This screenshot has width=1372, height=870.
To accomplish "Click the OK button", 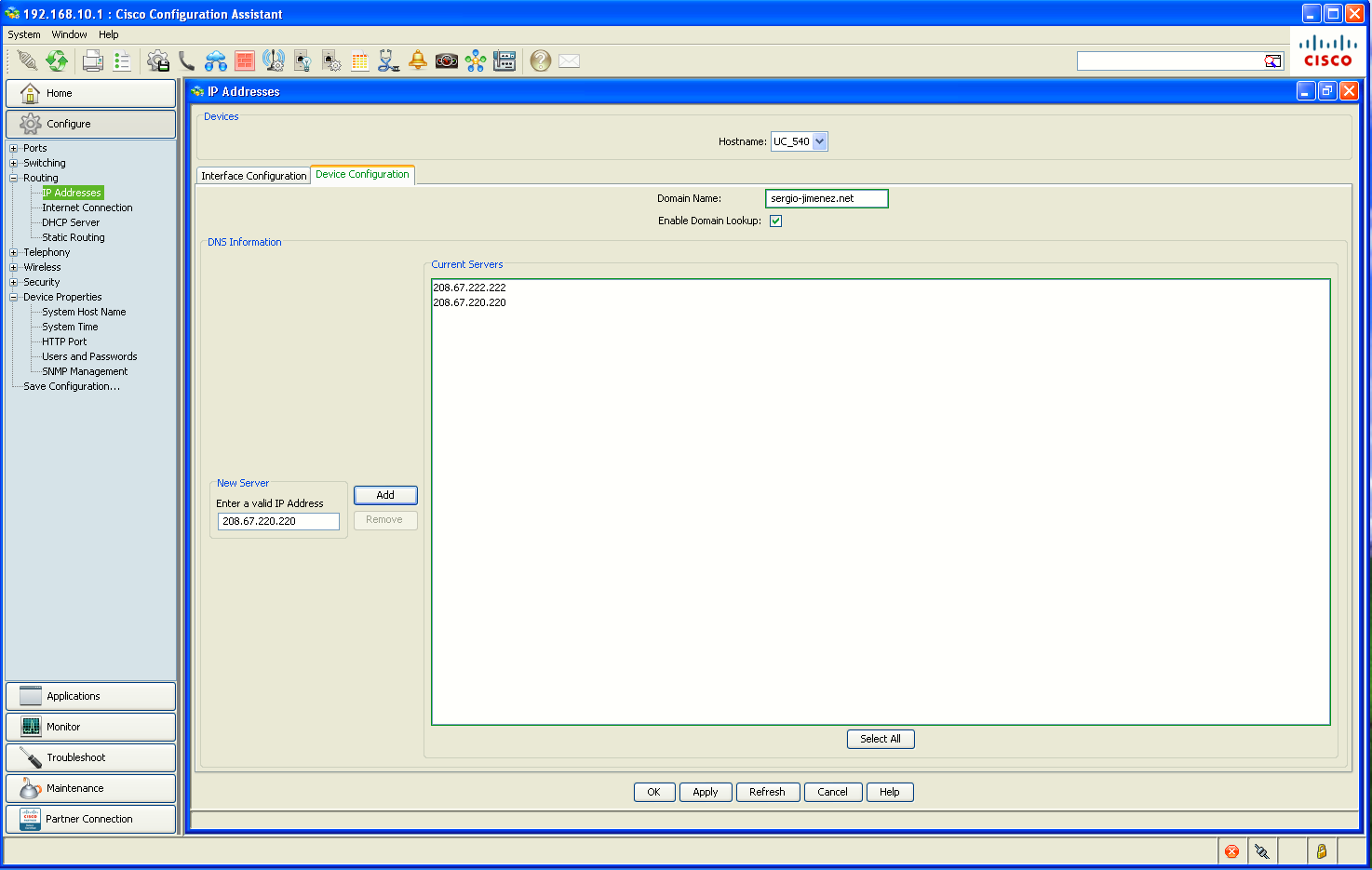I will click(x=654, y=792).
